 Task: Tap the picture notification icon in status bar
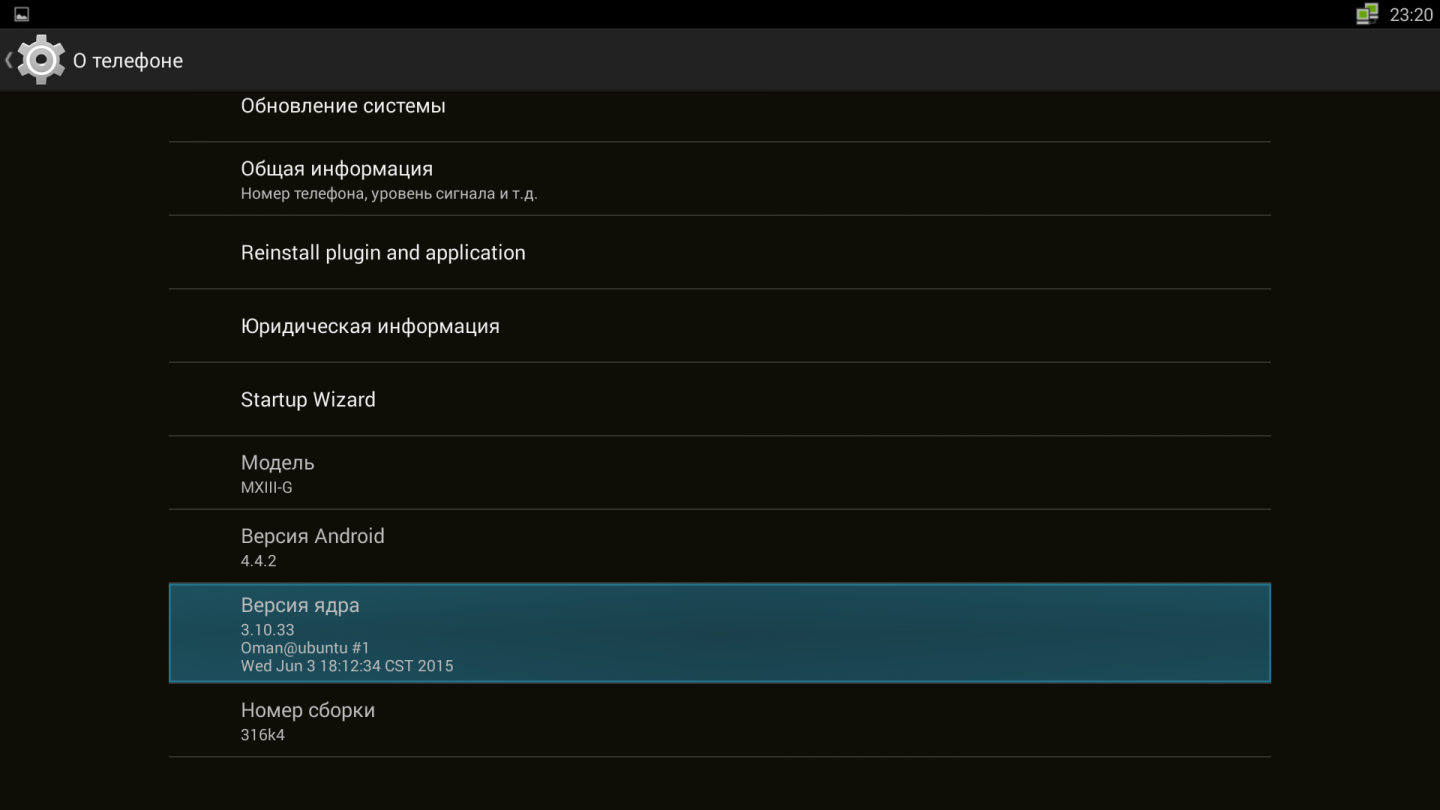coord(21,14)
